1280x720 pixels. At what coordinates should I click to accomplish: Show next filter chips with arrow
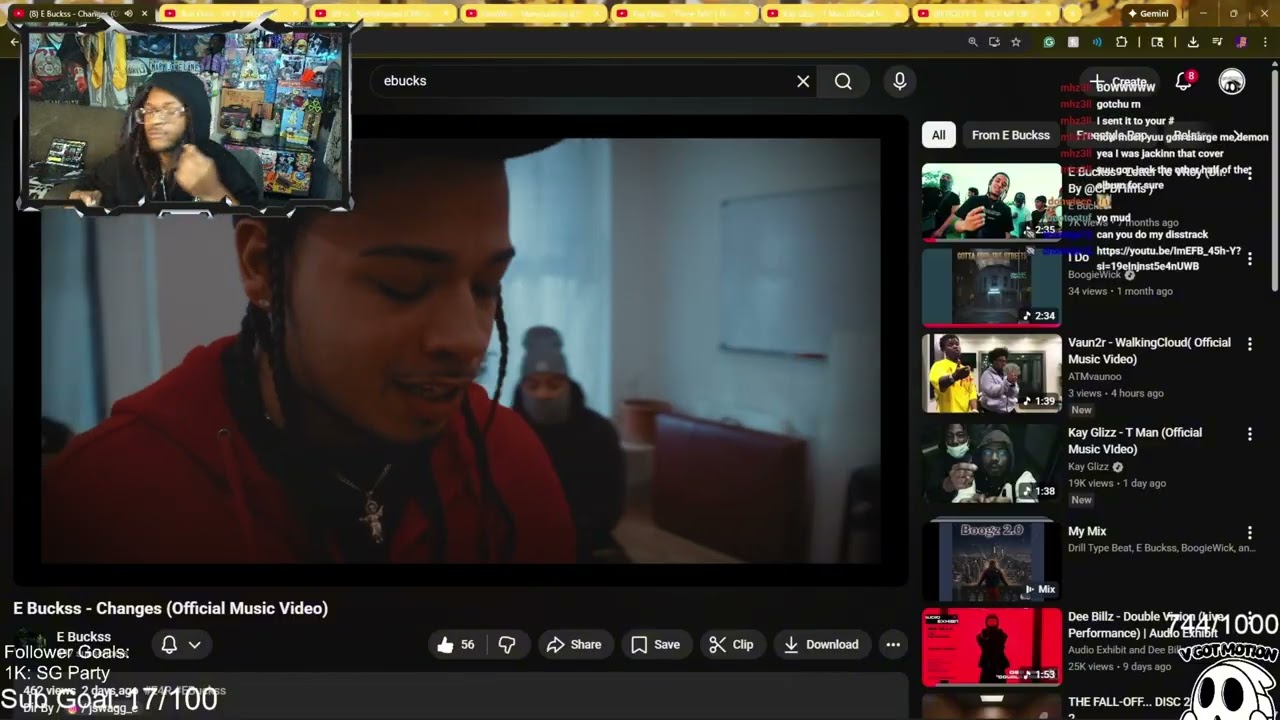pos(1236,135)
